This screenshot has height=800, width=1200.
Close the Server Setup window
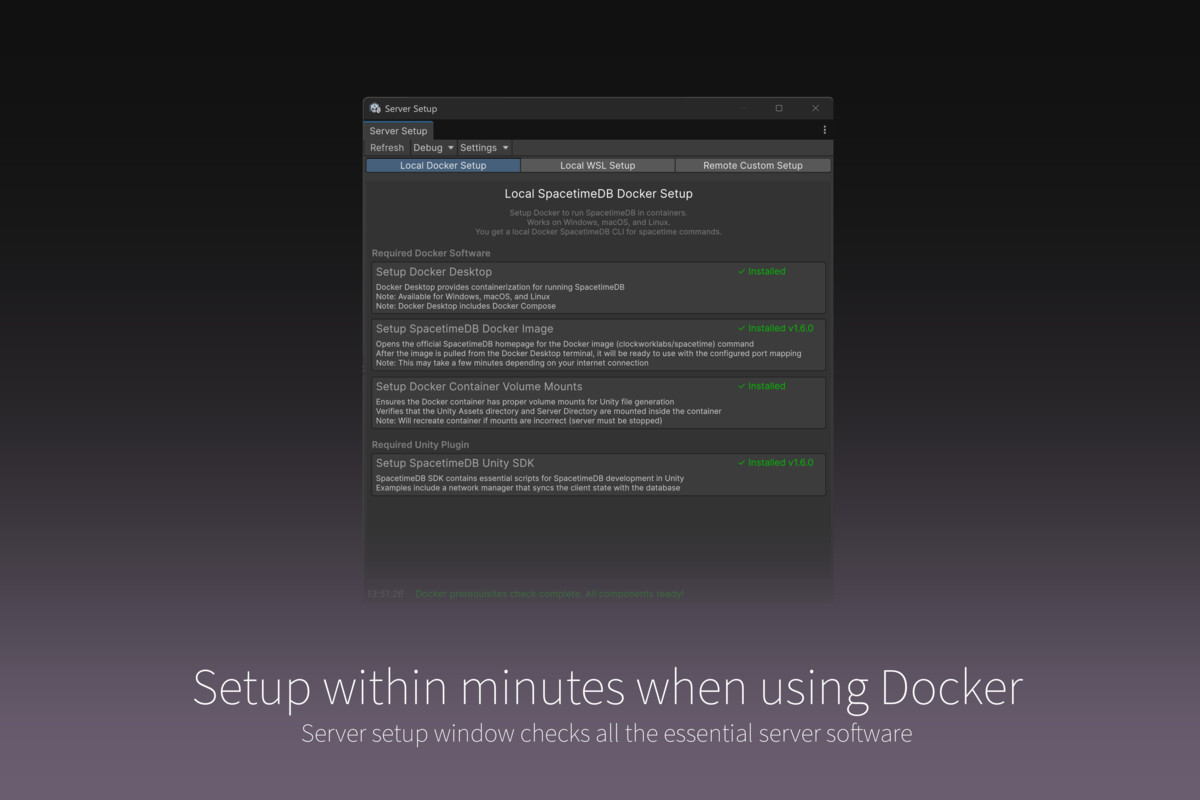[x=815, y=108]
